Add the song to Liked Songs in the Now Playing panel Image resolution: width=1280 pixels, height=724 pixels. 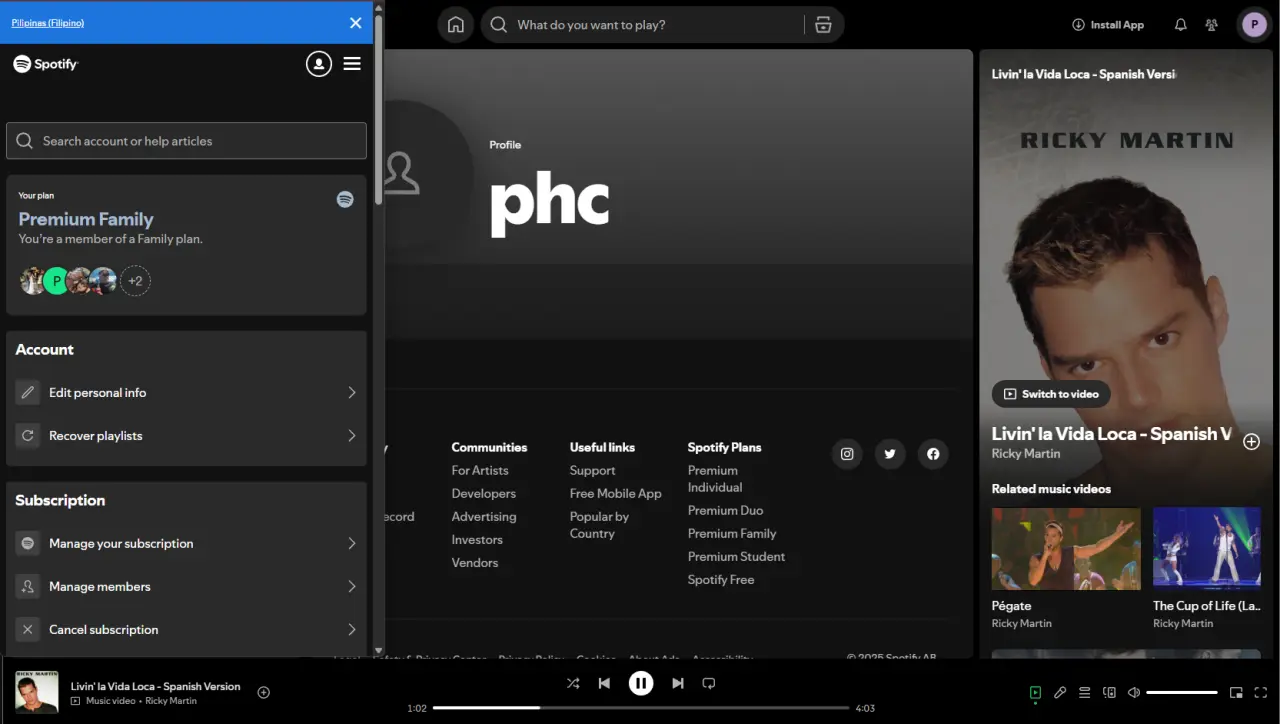(1251, 442)
